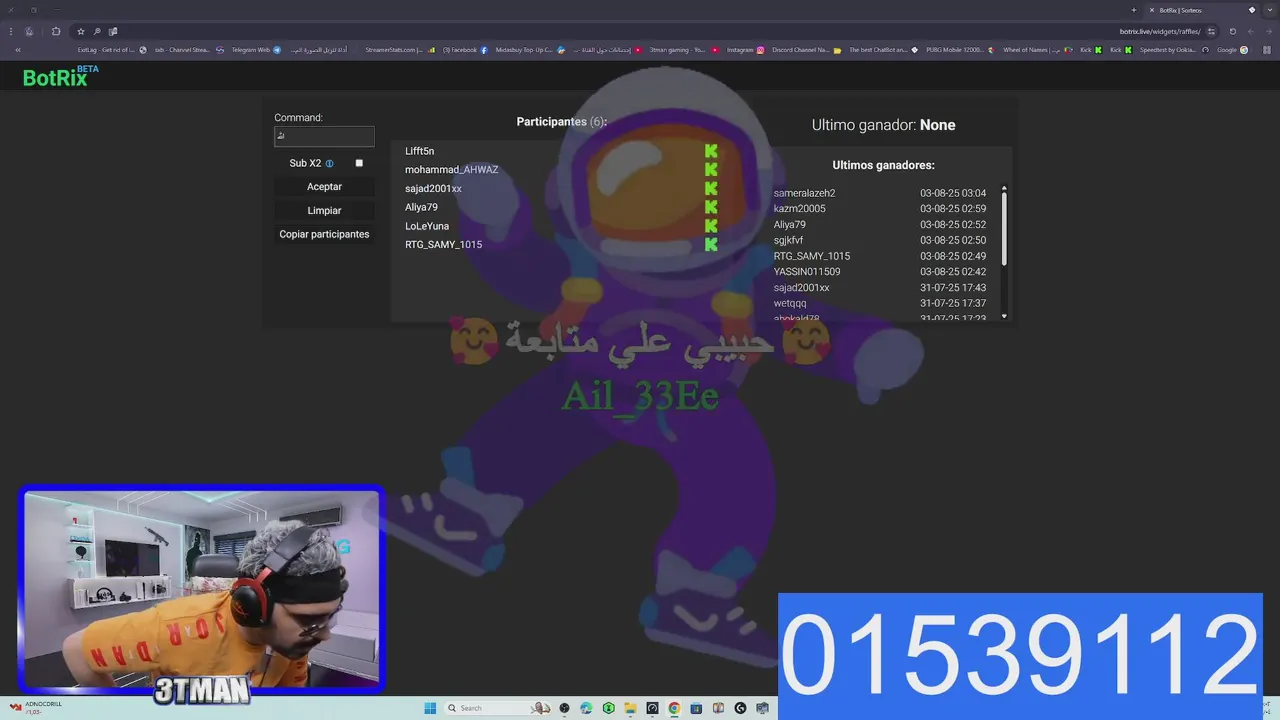
Task: Open Kick icon beside mohammad_AHWAZ
Action: [x=711, y=170]
